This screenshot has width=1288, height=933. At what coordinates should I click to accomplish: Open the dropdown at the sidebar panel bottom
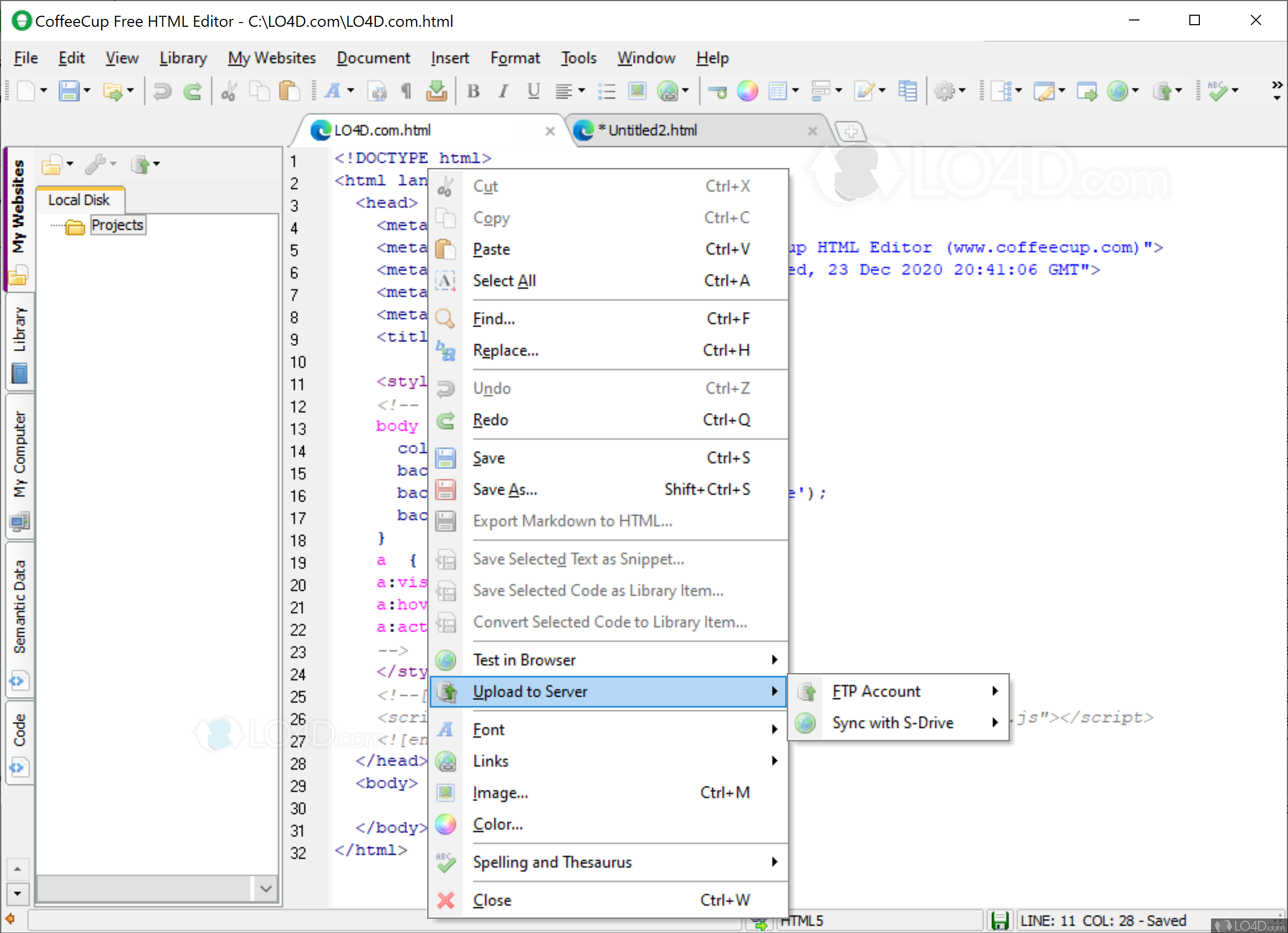click(265, 888)
